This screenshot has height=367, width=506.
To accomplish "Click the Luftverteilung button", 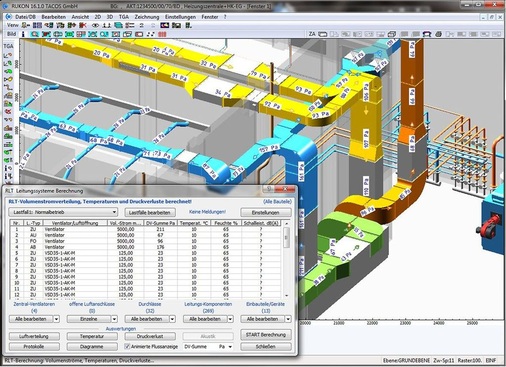I will pyautogui.click(x=34, y=336).
